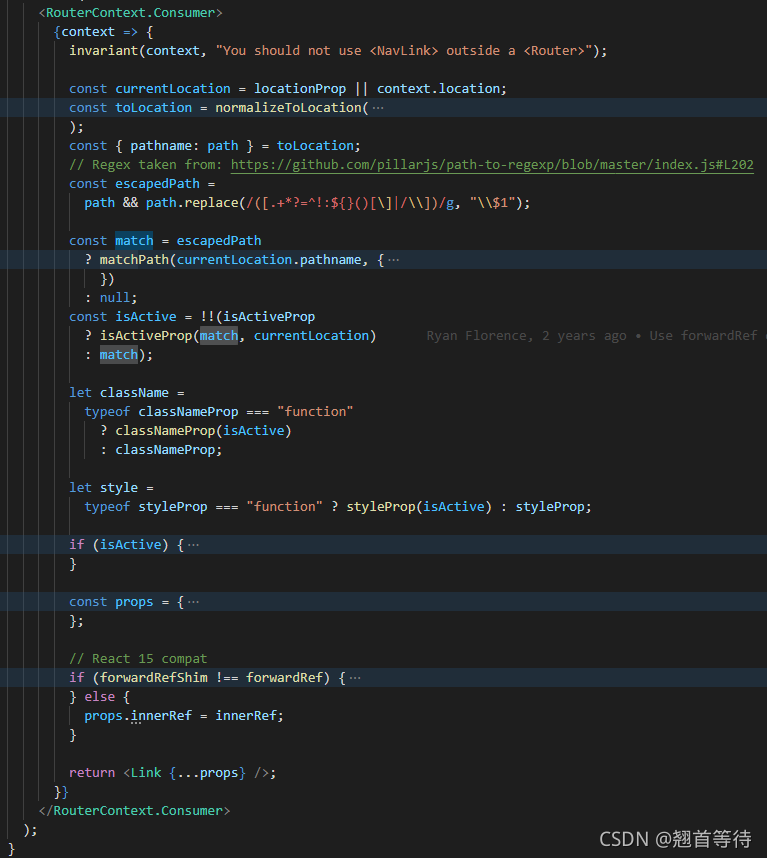The height and width of the screenshot is (858, 767).
Task: Click the "// React 15 compat" comment
Action: click(138, 659)
